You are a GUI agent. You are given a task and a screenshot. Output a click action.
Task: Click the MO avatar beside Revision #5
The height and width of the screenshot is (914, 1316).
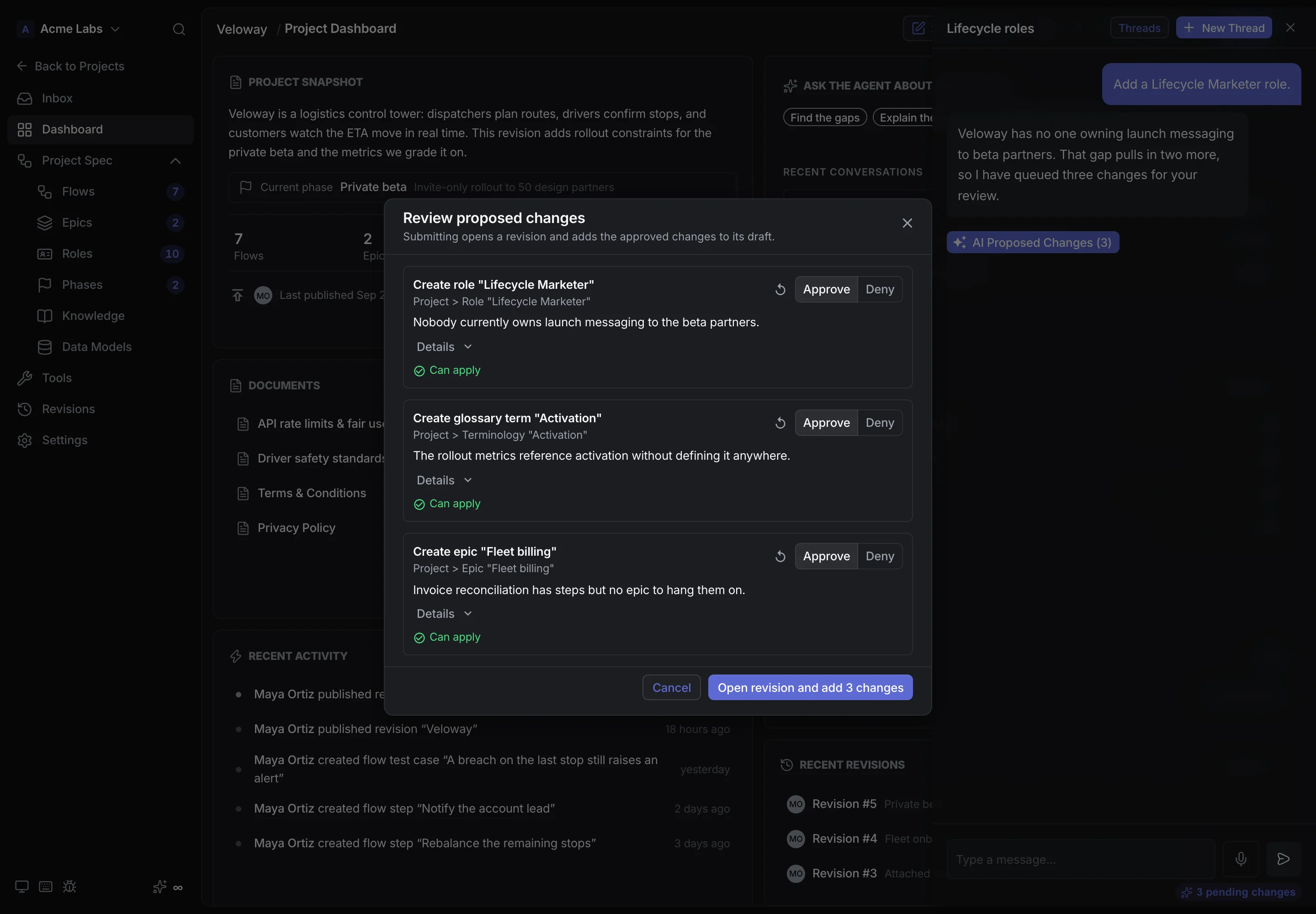(x=796, y=804)
